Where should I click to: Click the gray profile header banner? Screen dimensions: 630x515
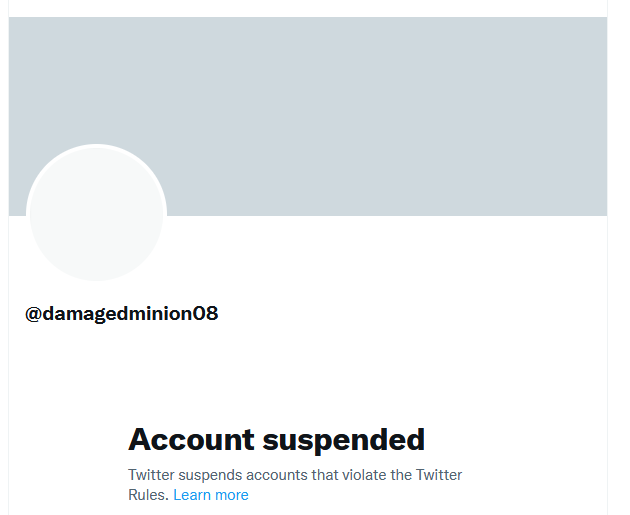click(x=308, y=116)
